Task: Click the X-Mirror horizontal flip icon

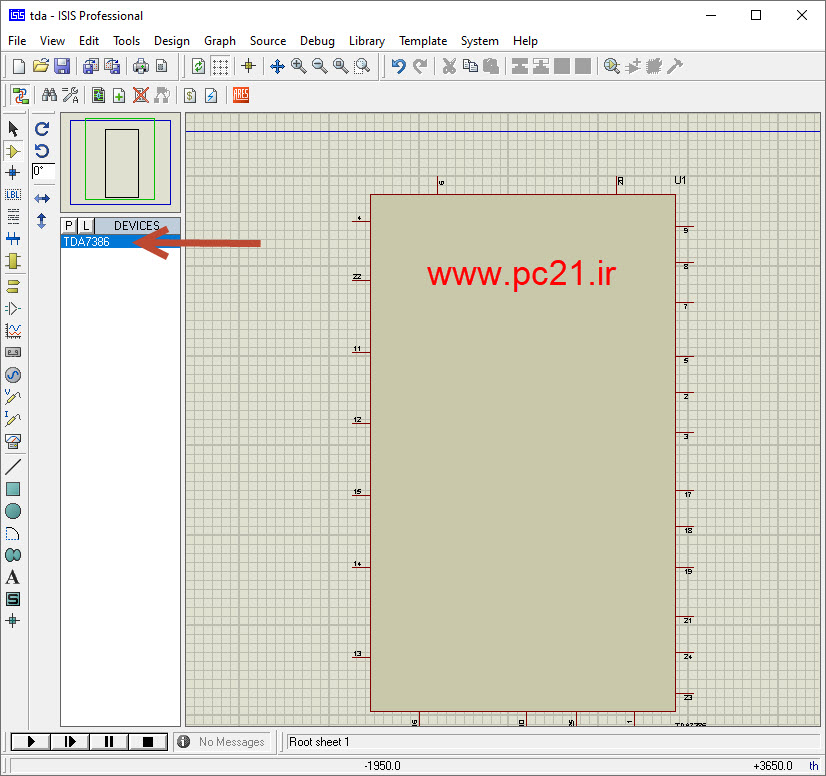Action: pos(42,199)
